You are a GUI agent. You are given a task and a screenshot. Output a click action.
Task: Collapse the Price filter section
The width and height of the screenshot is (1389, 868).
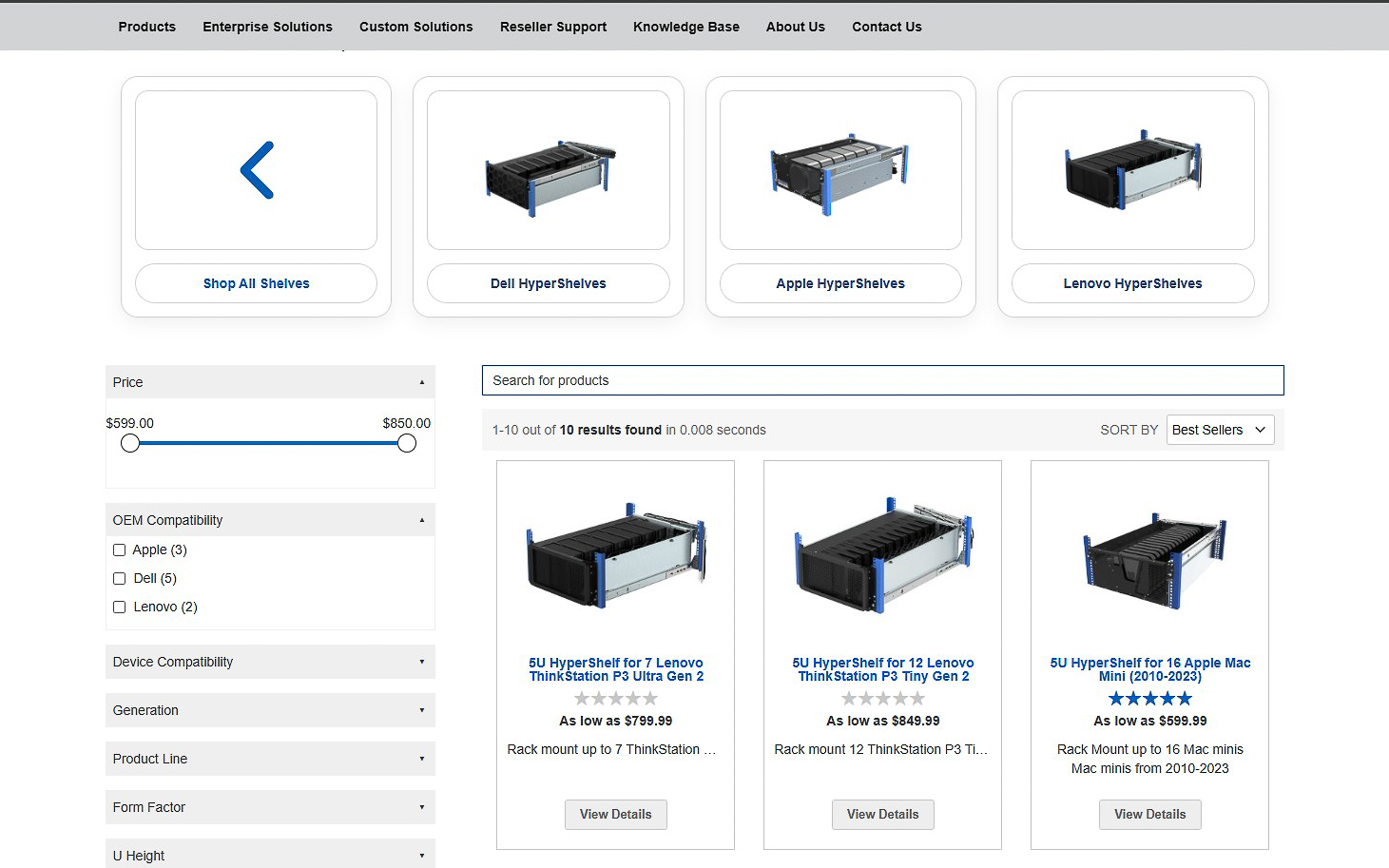[x=270, y=382]
